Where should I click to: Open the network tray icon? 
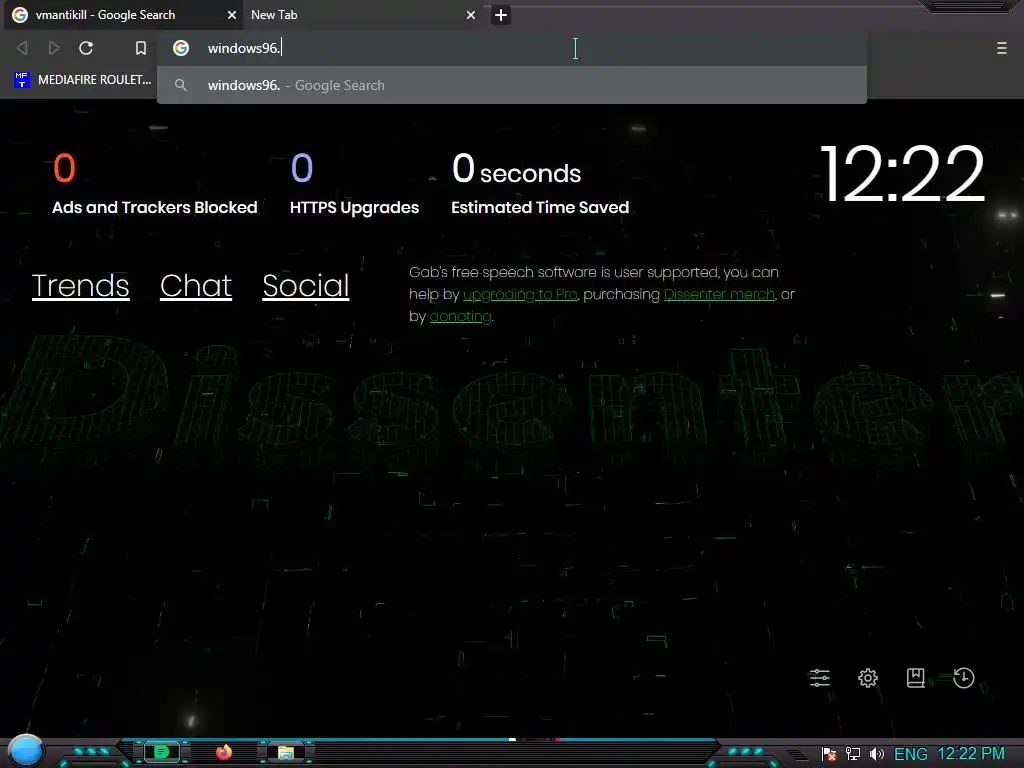click(x=853, y=754)
